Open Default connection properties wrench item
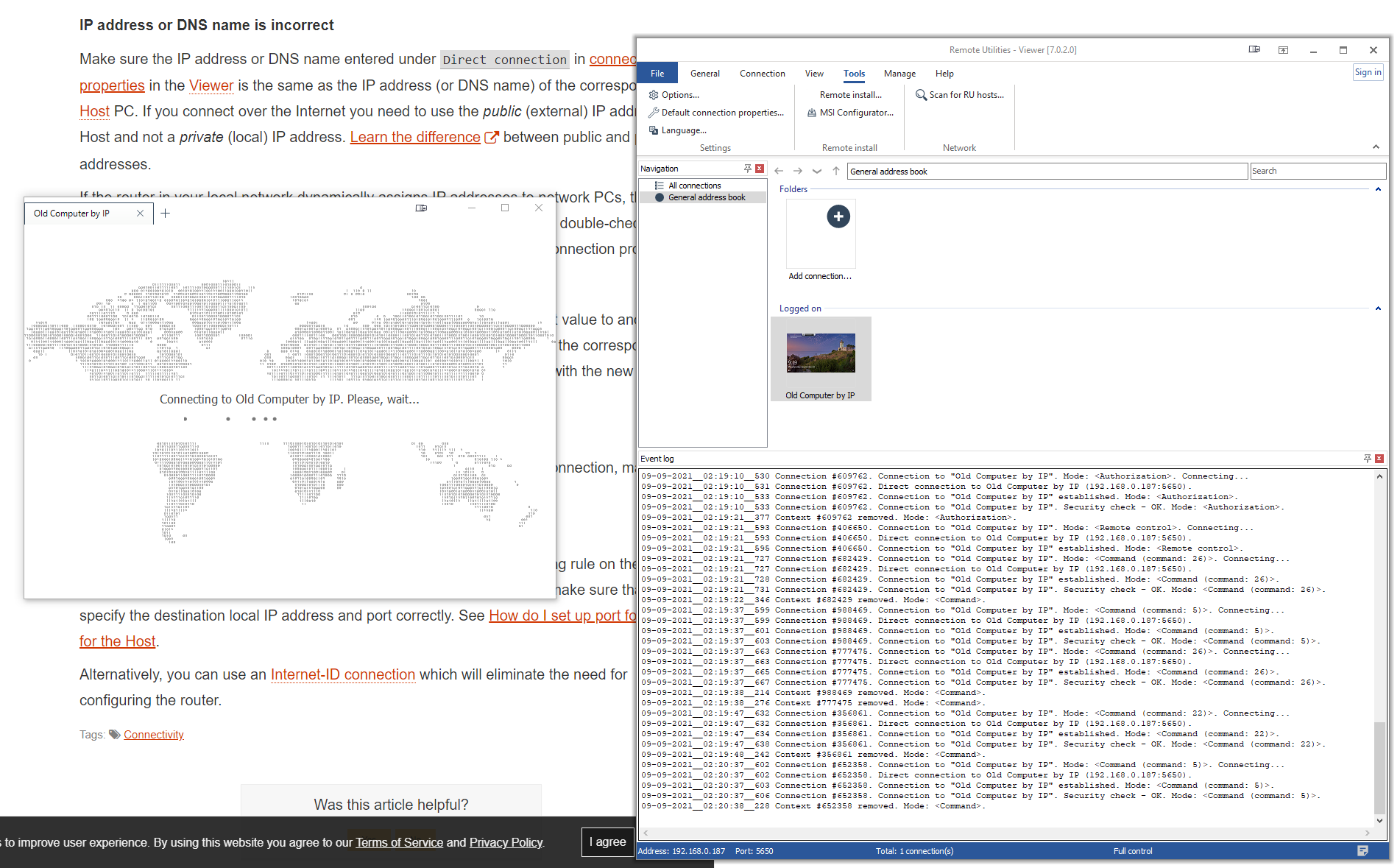Viewport: 1400px width, 868px height. pos(654,113)
